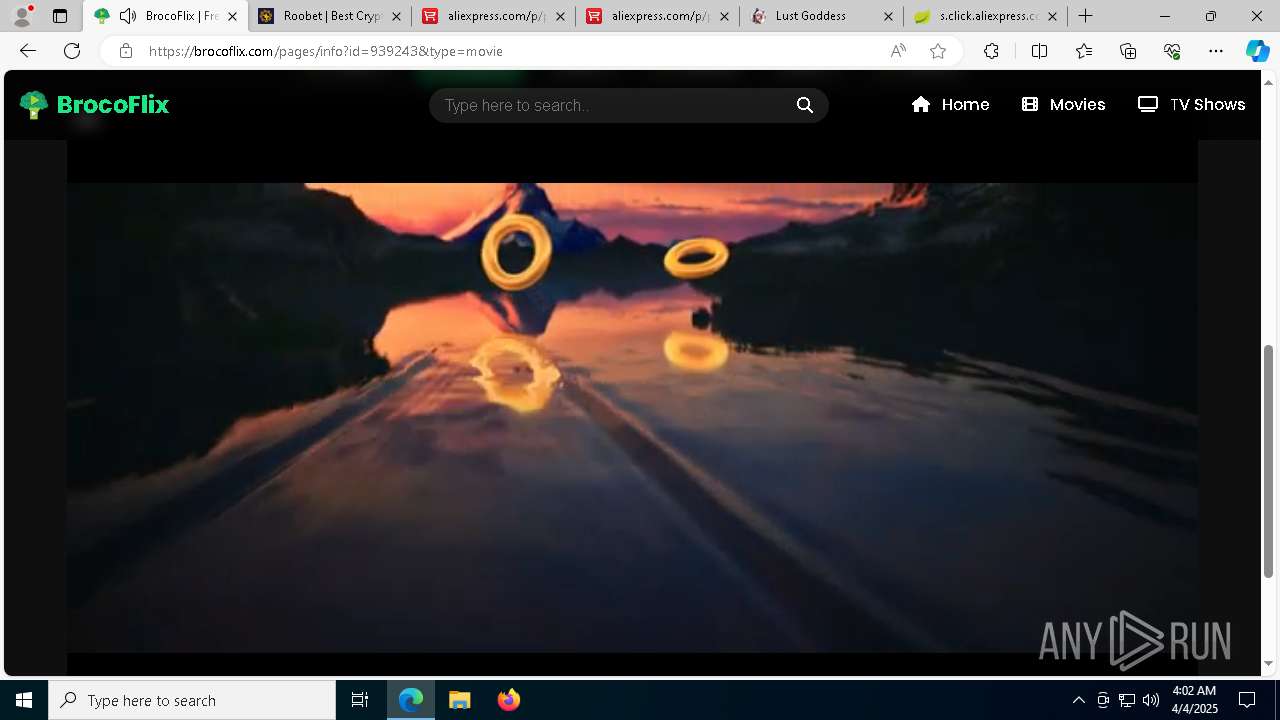Screen dimensions: 1280x720
Task: Switch to the BrocoFlix tab
Action: click(165, 16)
